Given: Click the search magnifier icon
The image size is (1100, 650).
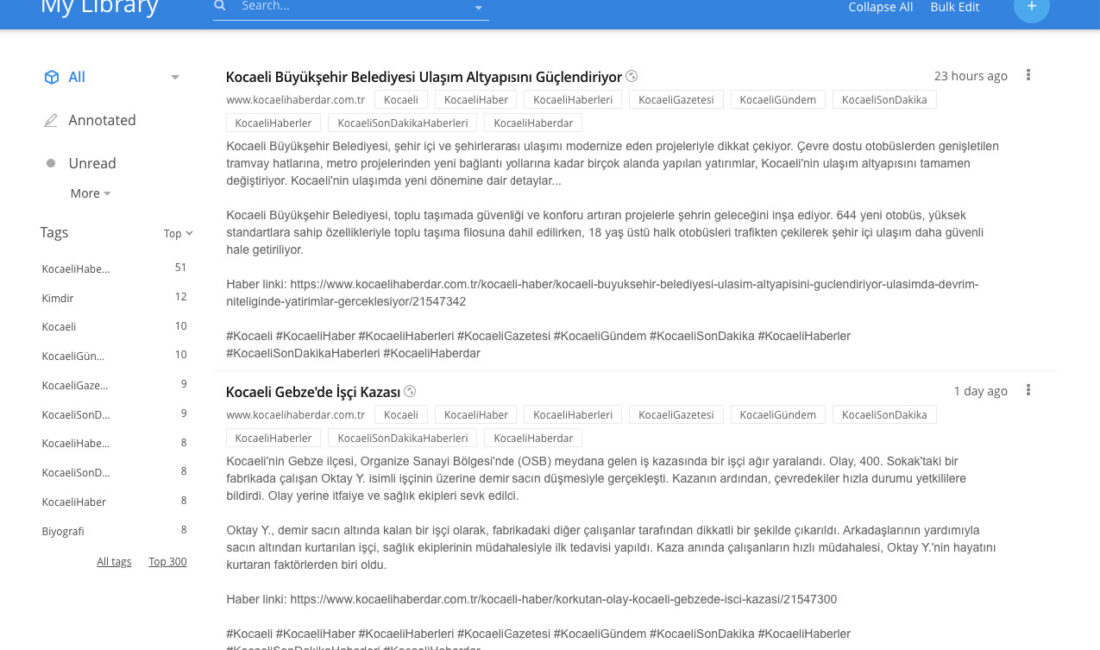Looking at the screenshot, I should tap(220, 6).
